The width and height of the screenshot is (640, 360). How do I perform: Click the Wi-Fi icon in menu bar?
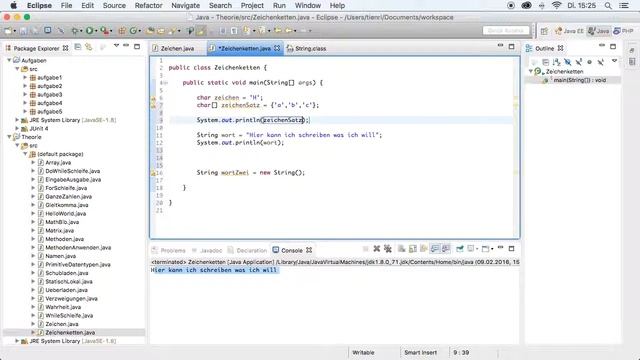point(556,5)
